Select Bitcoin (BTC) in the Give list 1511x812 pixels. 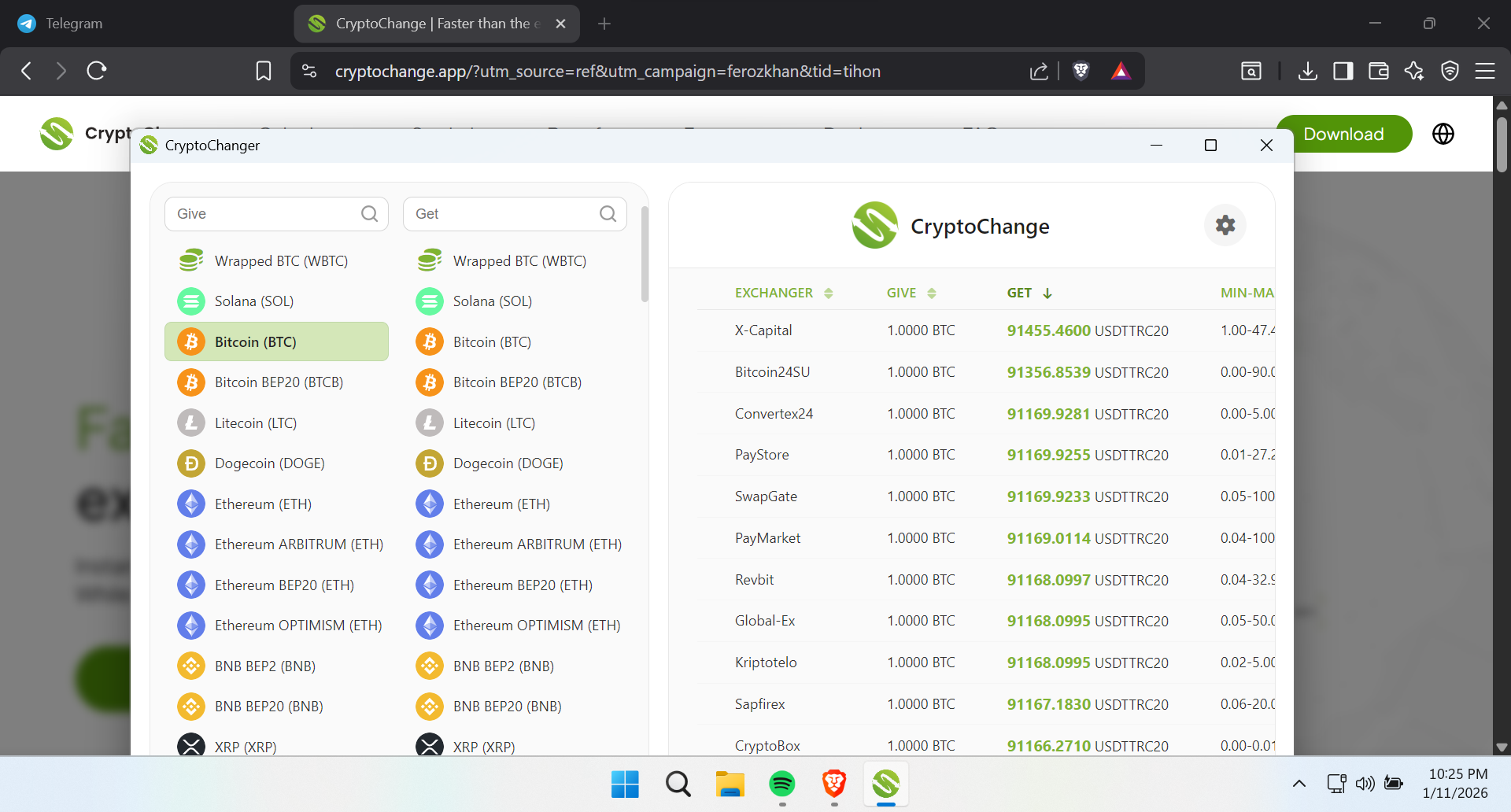coord(276,341)
